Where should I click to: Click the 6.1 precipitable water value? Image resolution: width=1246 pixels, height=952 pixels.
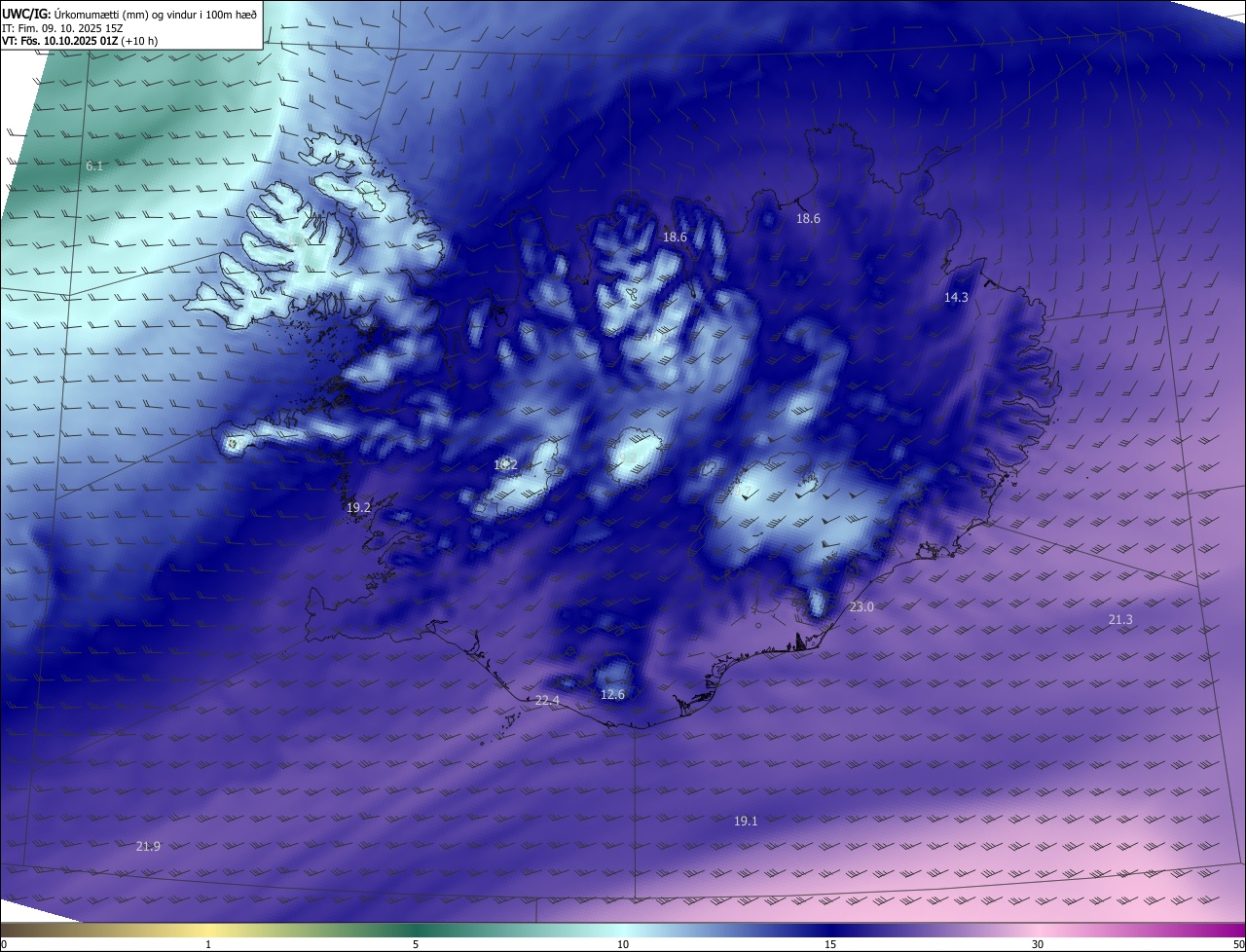click(94, 166)
